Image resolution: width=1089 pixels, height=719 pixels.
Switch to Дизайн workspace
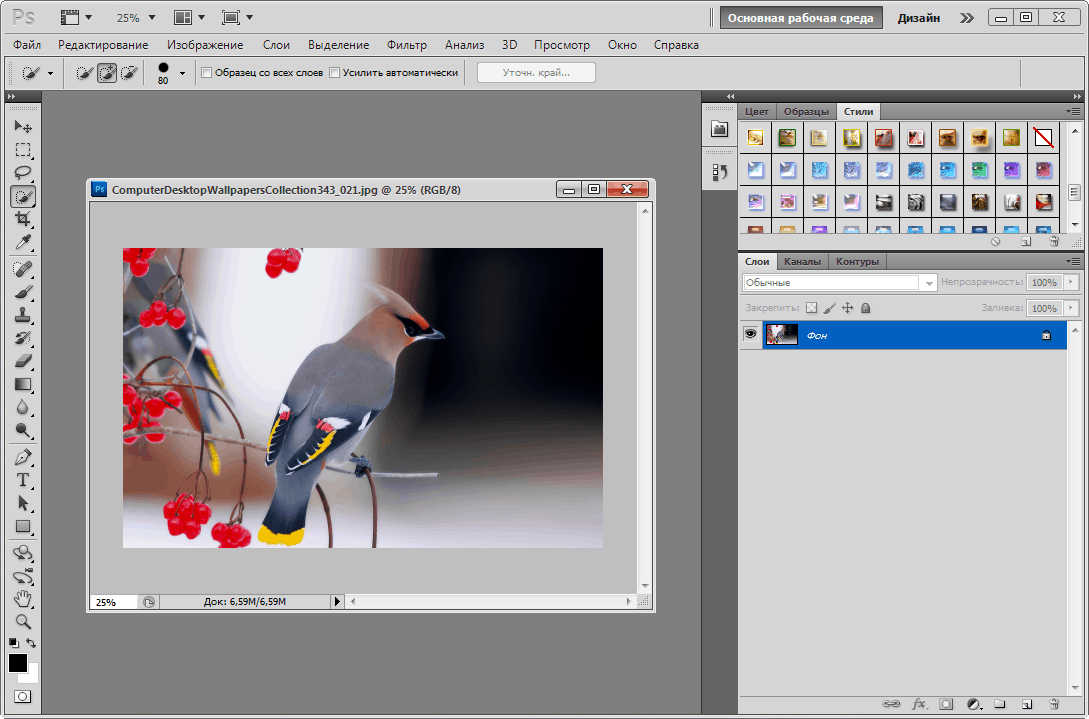(918, 18)
